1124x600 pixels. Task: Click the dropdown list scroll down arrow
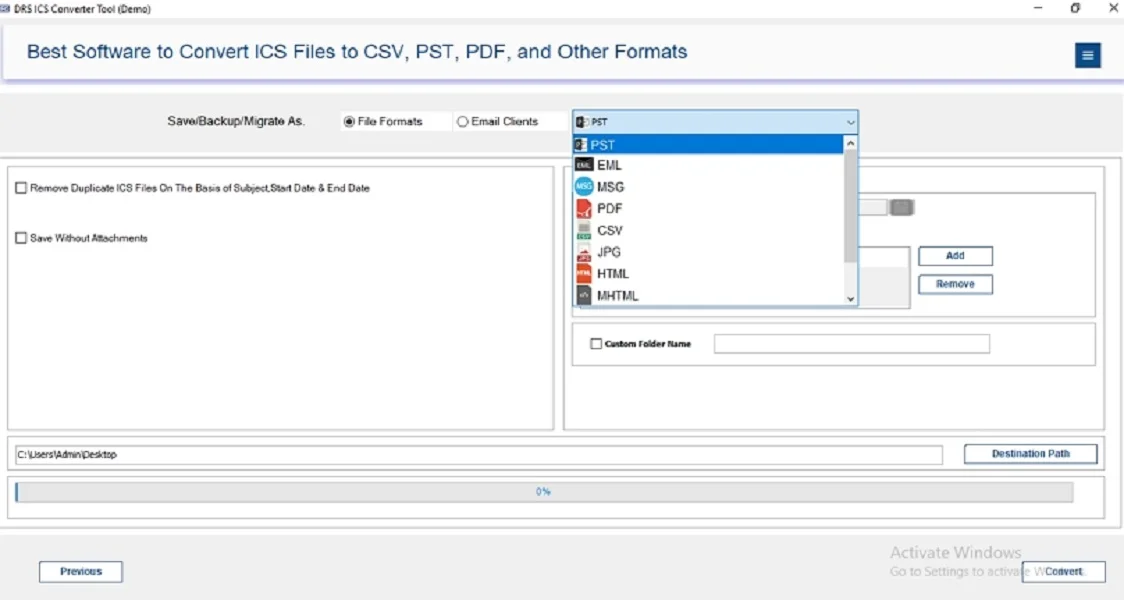[x=850, y=299]
